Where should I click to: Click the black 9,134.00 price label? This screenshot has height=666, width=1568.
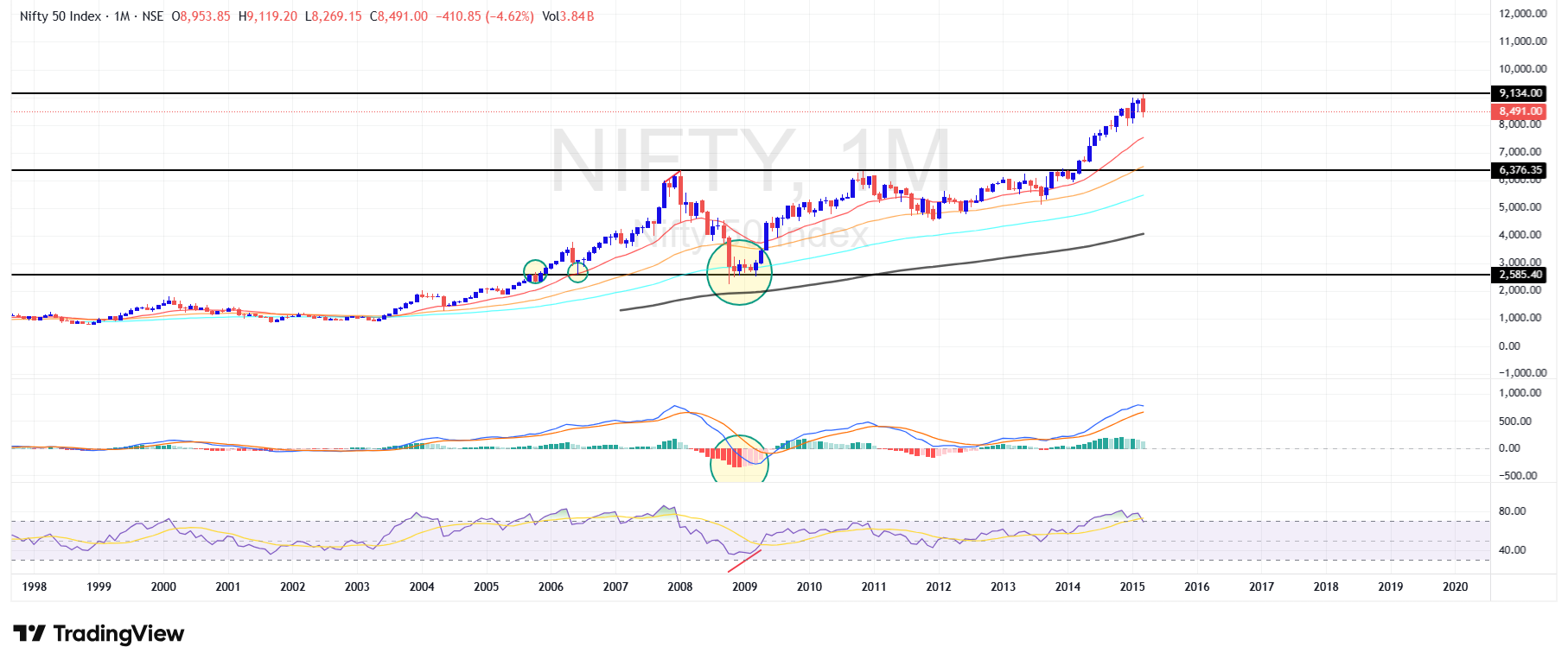[1520, 93]
